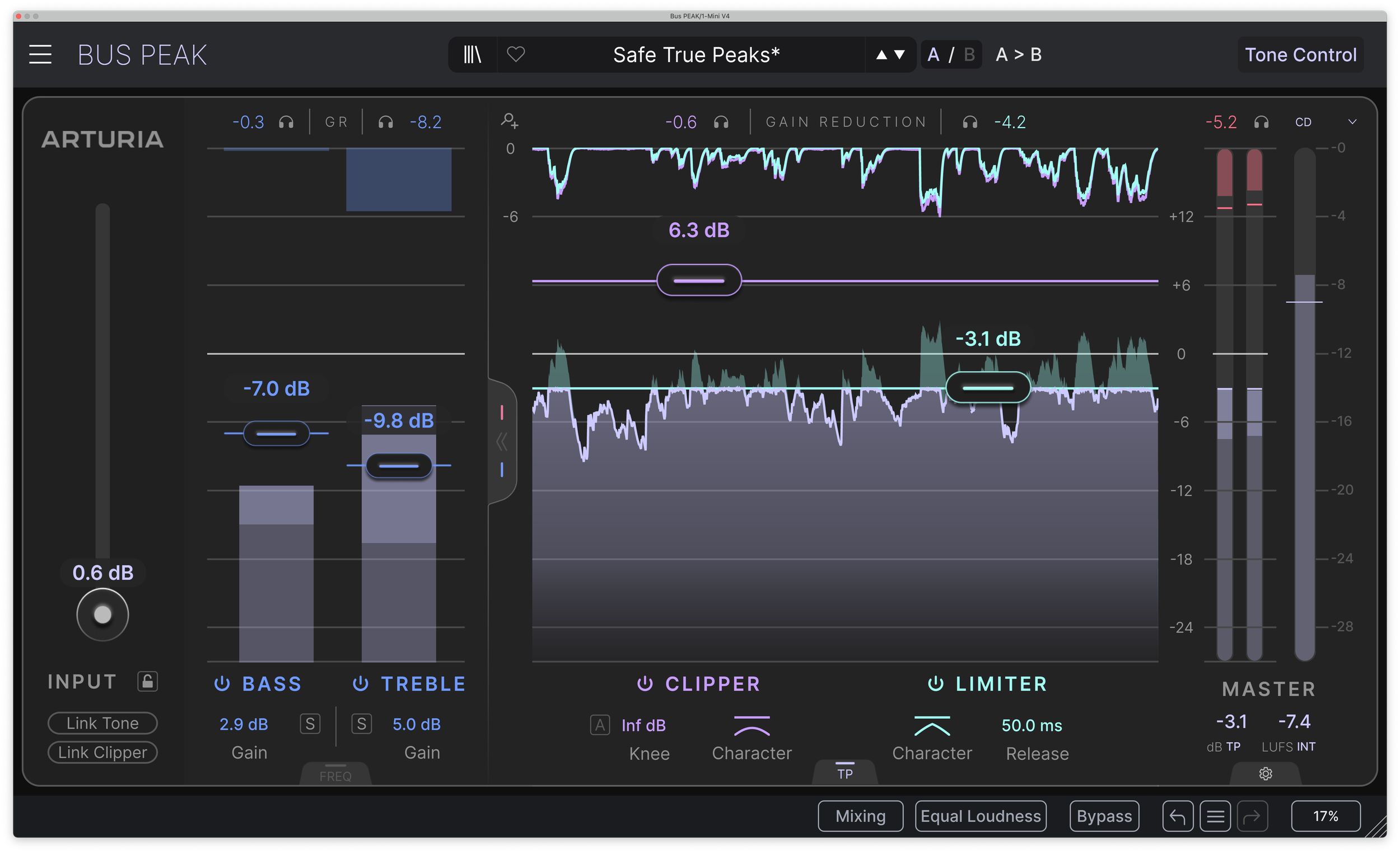
Task: Solo the Treble band with S button
Action: pyautogui.click(x=361, y=724)
